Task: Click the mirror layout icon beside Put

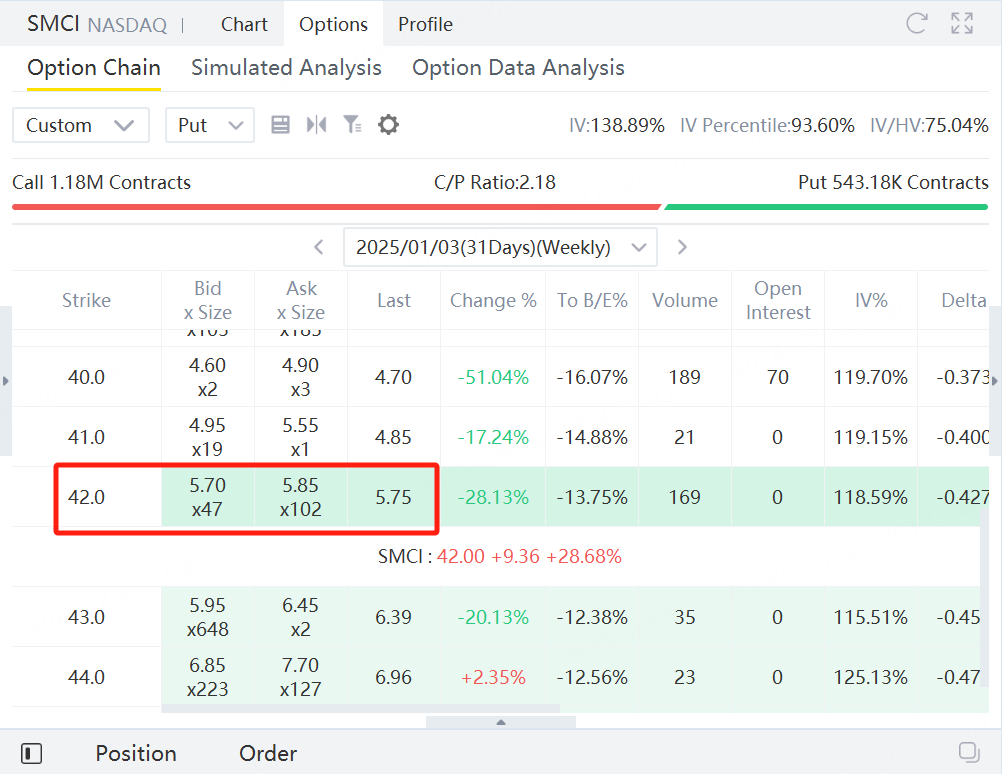Action: click(x=317, y=125)
